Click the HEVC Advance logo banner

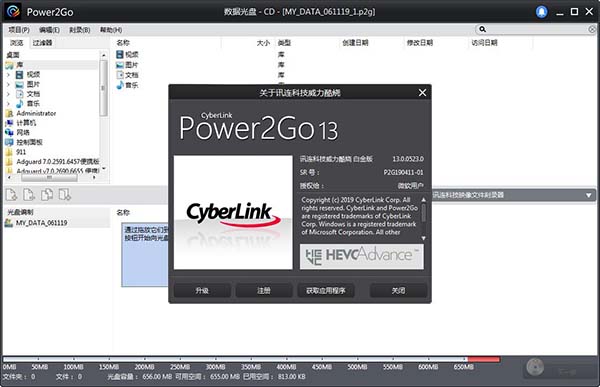(x=362, y=256)
